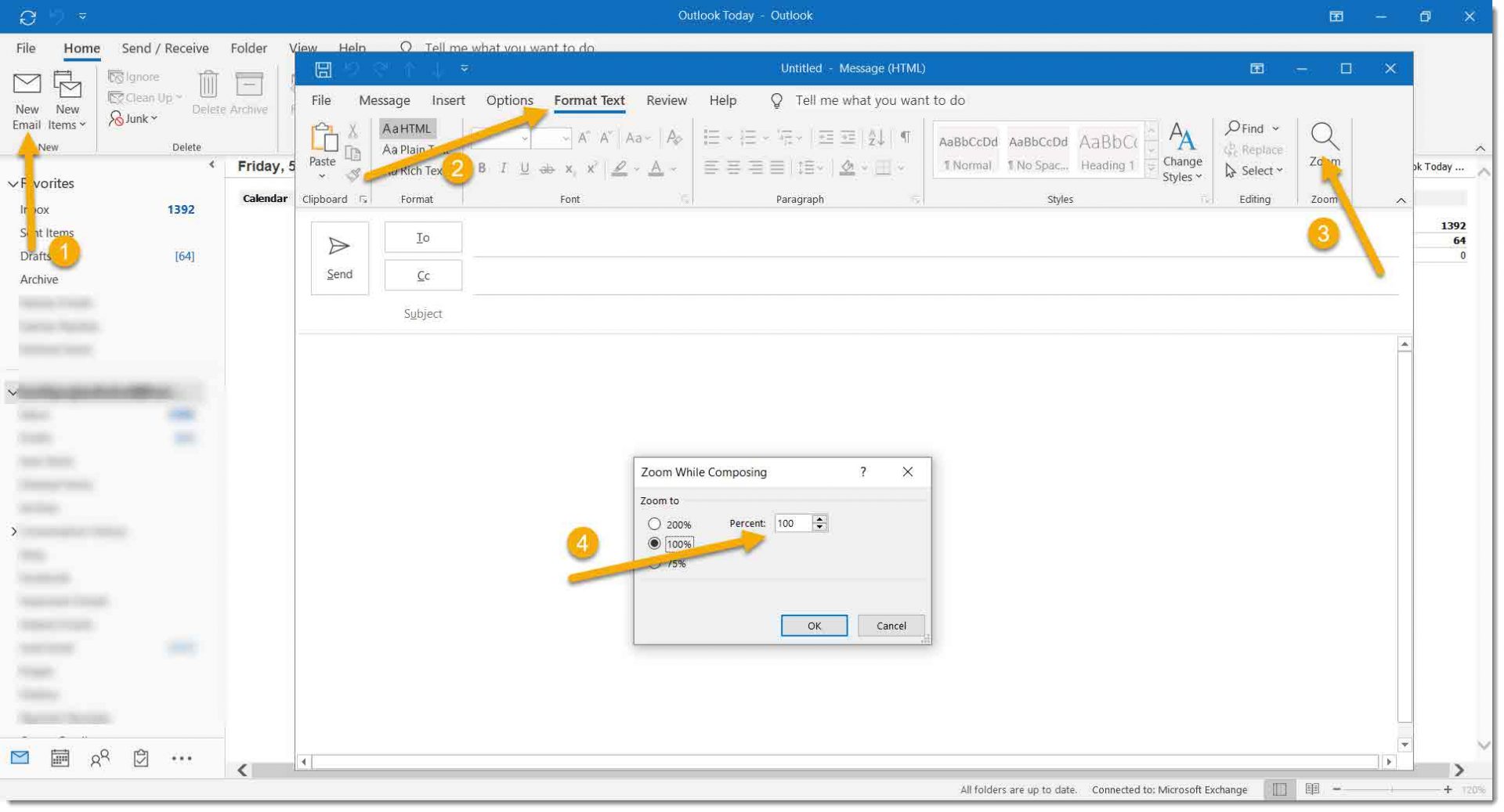1504x812 pixels.
Task: Click the Grow Font icon
Action: [584, 138]
